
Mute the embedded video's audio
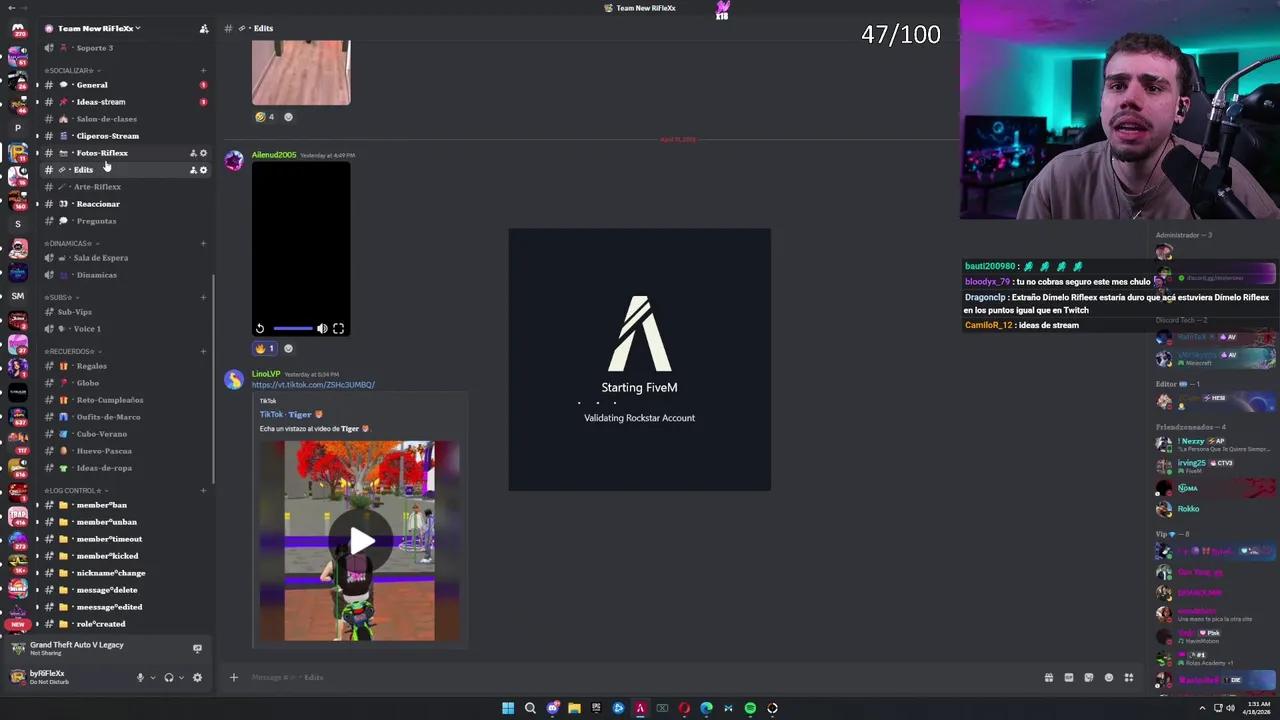(321, 328)
